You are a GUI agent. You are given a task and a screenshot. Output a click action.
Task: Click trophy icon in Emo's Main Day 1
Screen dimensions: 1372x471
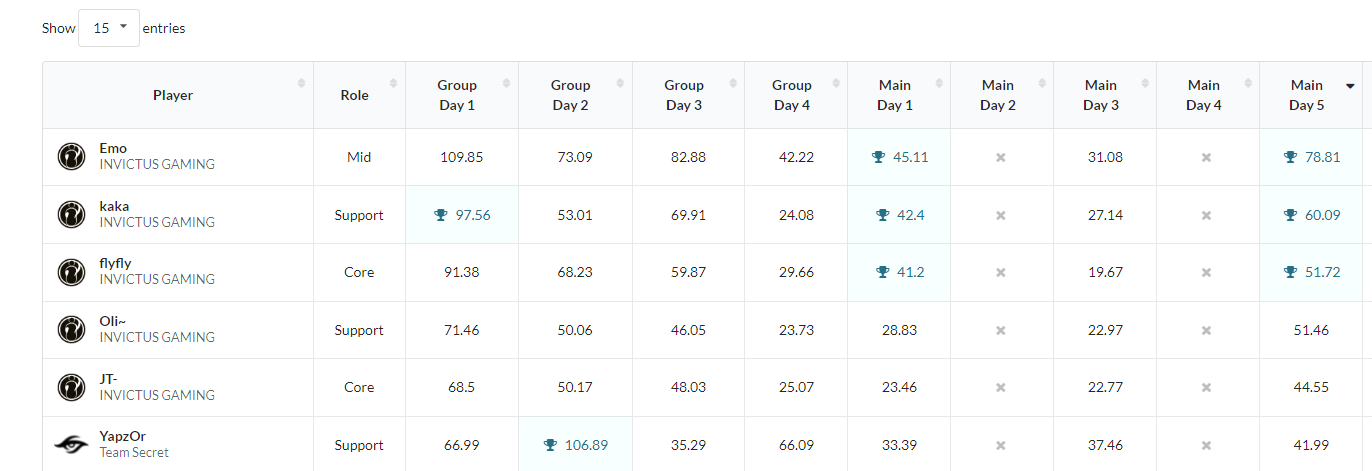click(x=879, y=157)
